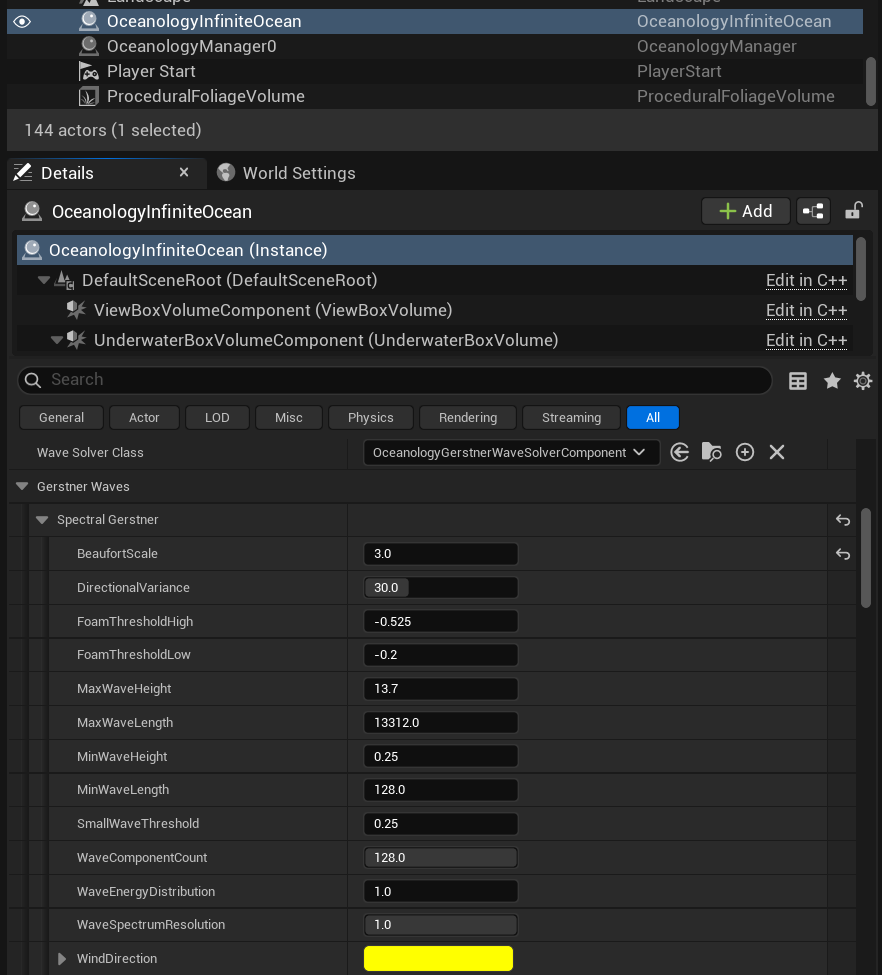The image size is (882, 975).
Task: Enable the Rendering properties filter
Action: tap(467, 417)
